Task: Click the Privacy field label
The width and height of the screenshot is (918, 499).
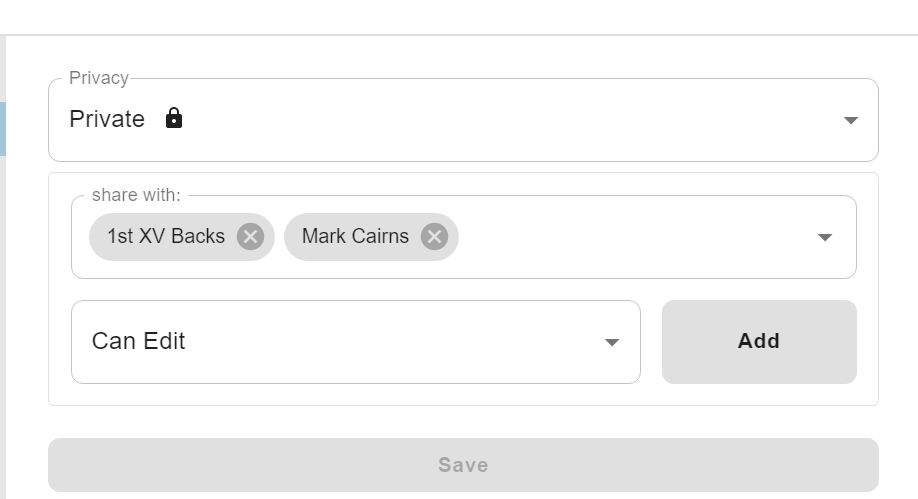Action: (x=99, y=78)
